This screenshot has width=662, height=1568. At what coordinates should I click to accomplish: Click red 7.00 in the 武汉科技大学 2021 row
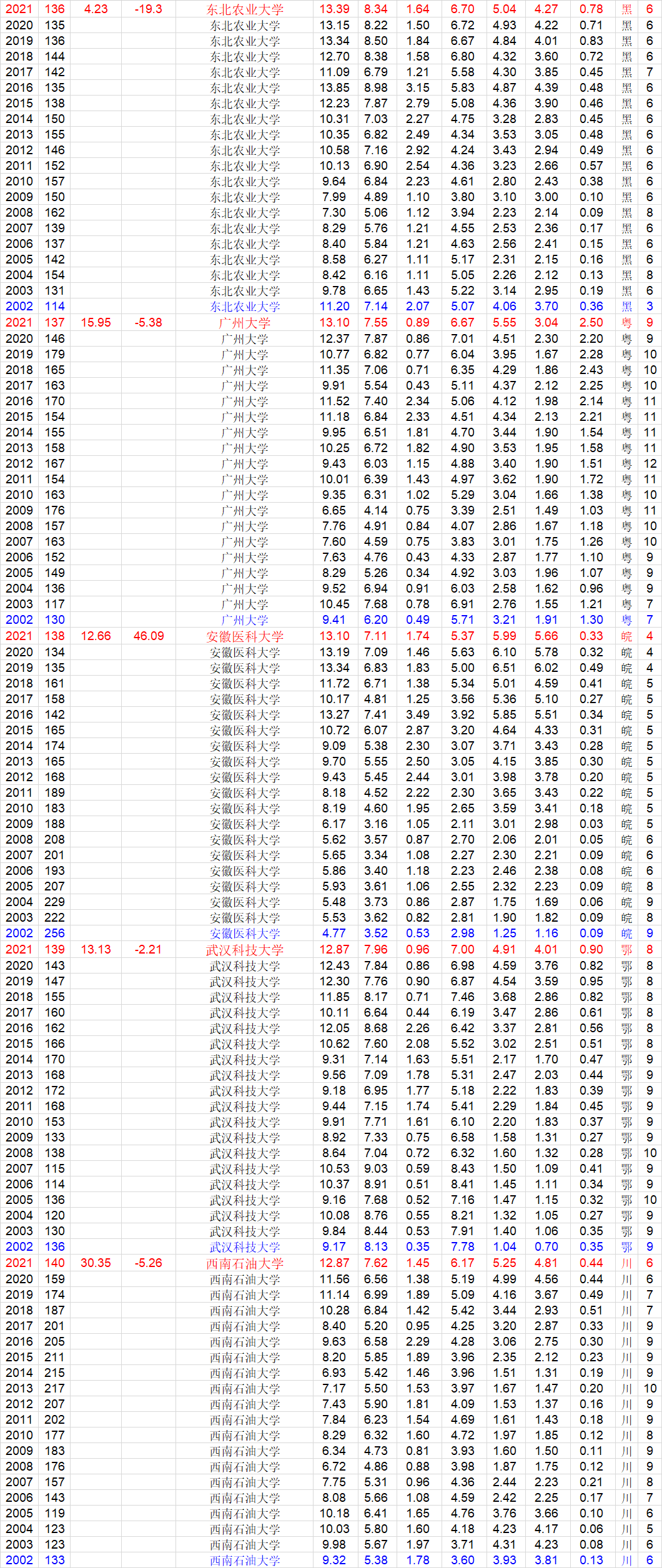pyautogui.click(x=463, y=950)
